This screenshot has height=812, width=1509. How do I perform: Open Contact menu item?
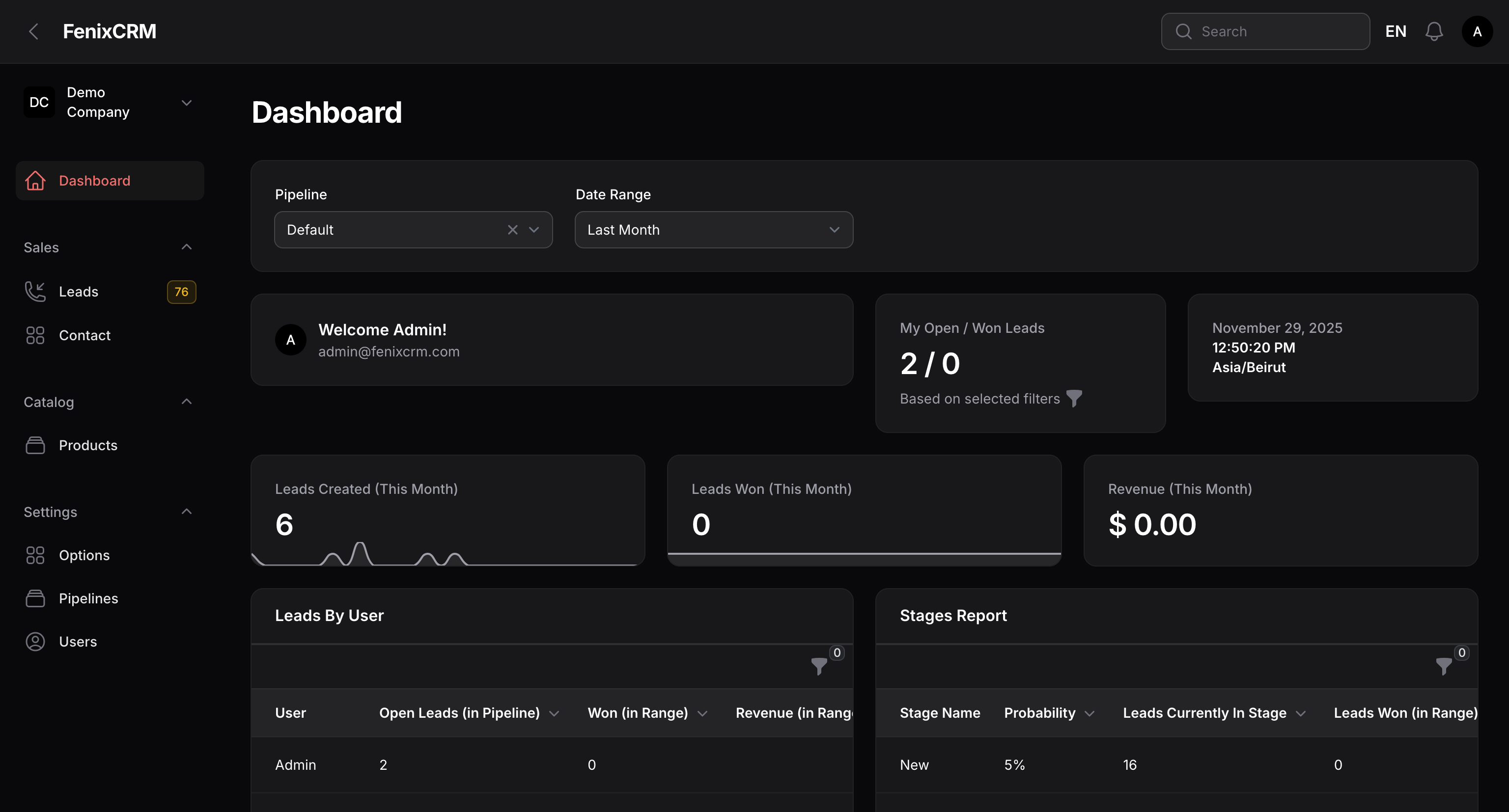[x=110, y=335]
